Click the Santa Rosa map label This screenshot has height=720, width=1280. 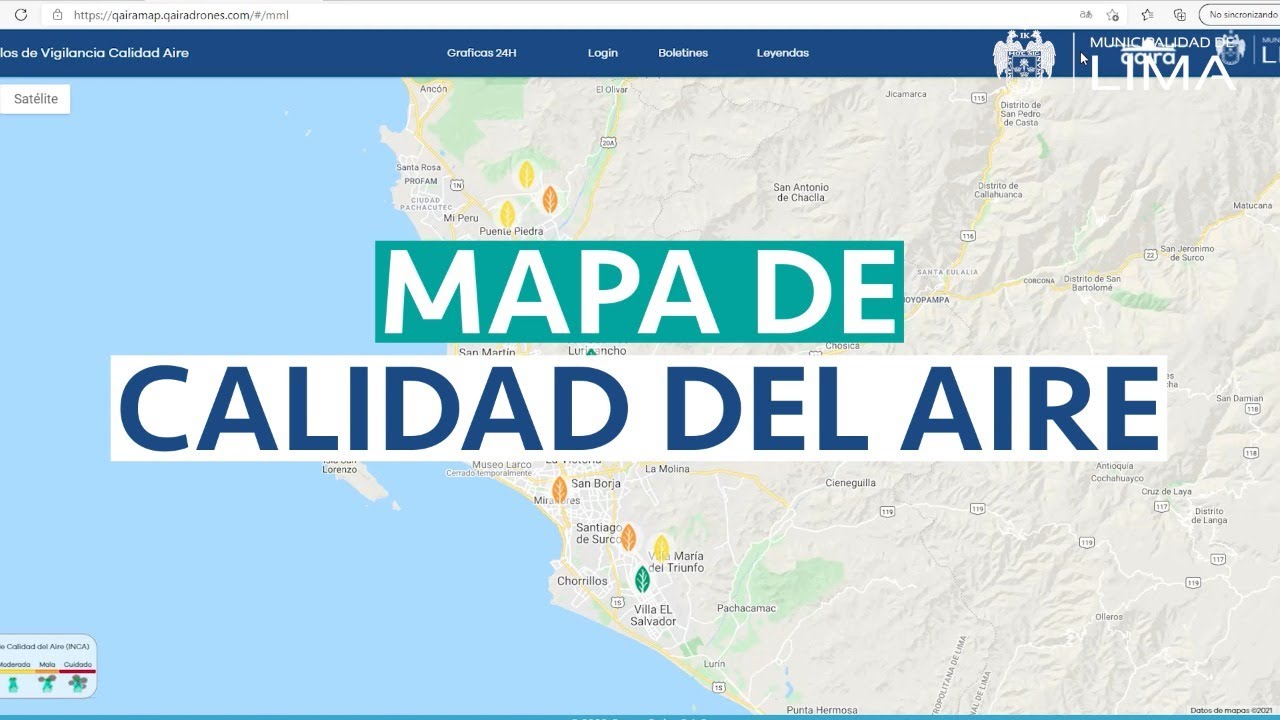[x=418, y=168]
